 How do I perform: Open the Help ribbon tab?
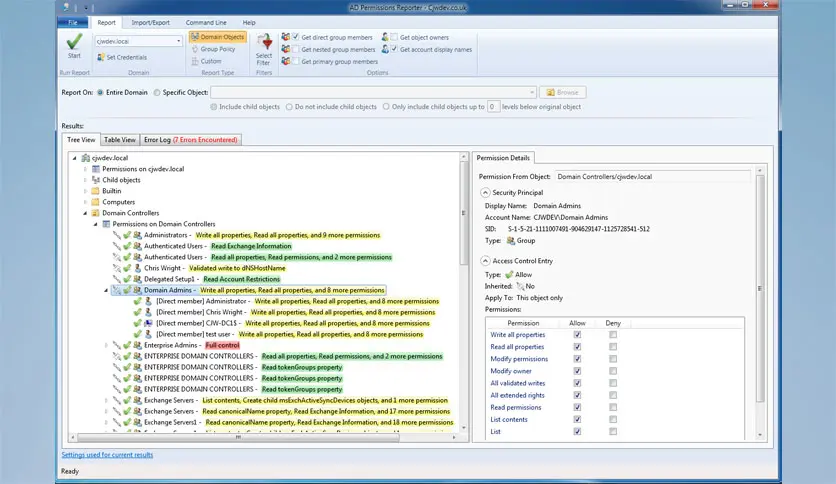[x=249, y=22]
